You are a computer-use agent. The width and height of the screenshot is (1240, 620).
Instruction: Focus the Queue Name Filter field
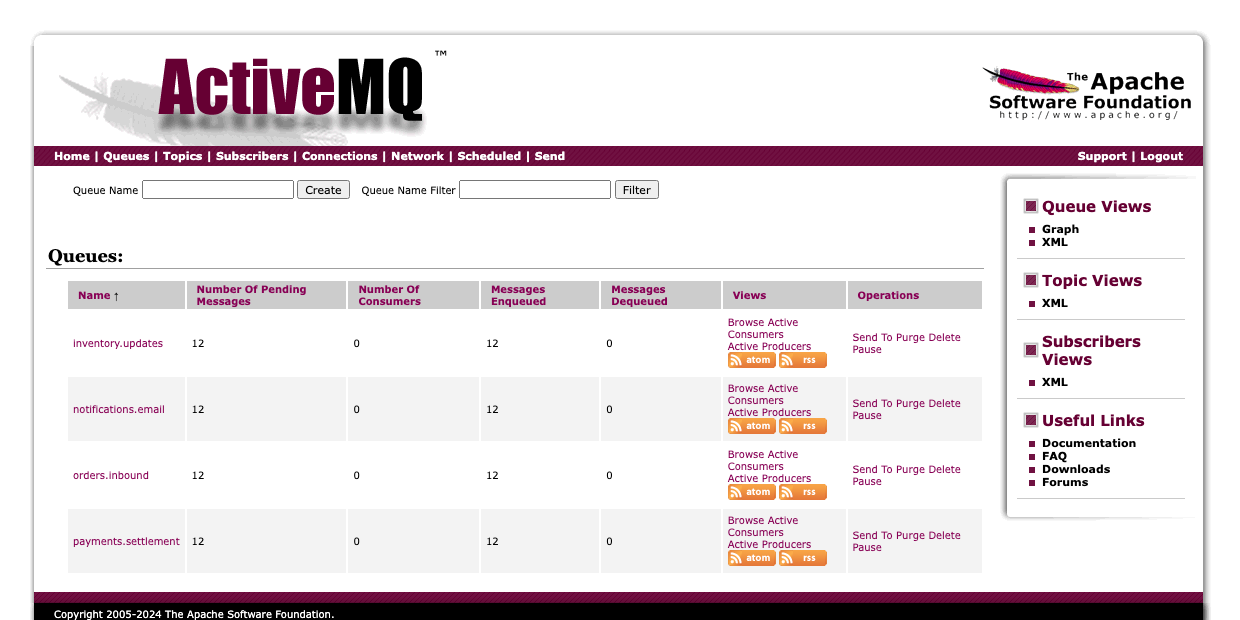[x=535, y=190]
